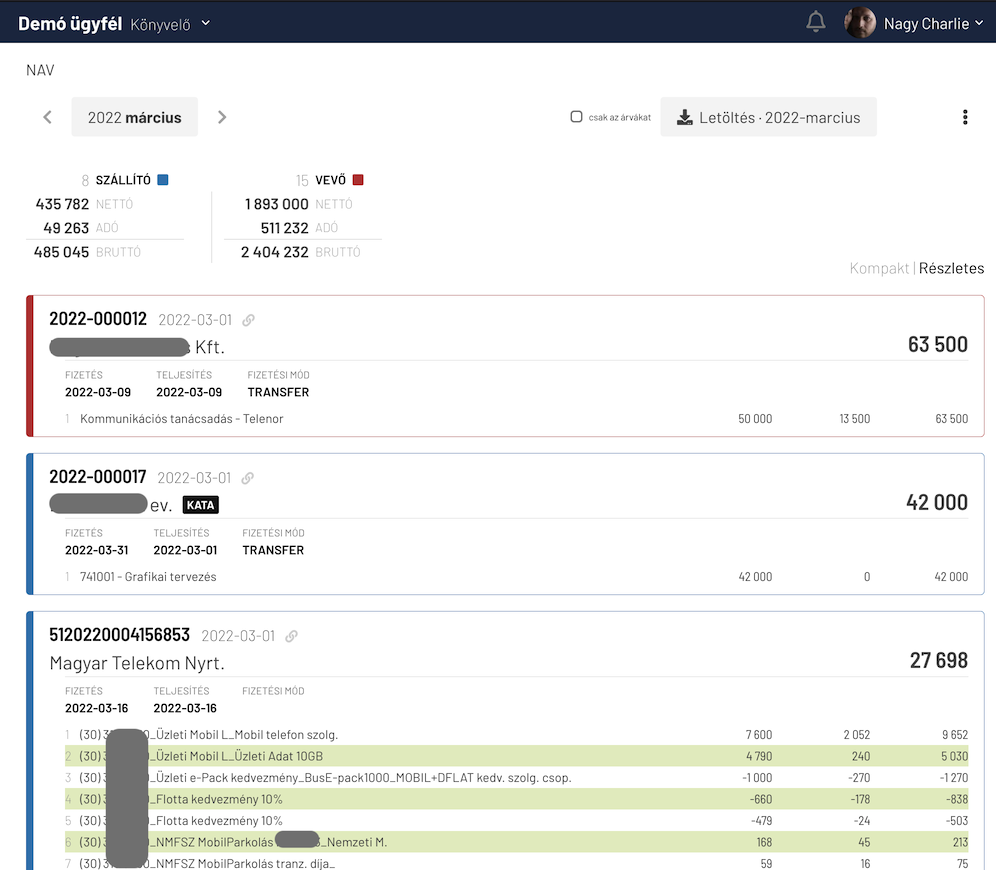Screen dimensions: 996x870
Task: Click link icon beside invoice 5120220004156853
Action: tap(291, 636)
